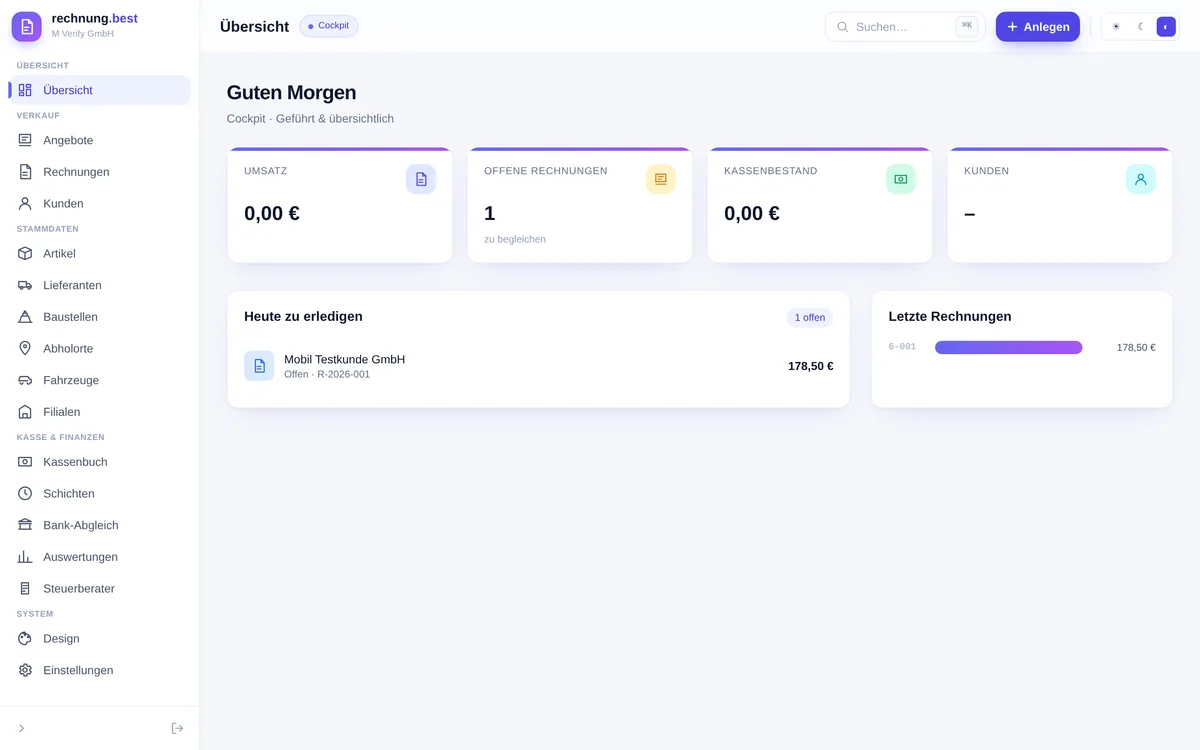Click the Kassenbestand 0,00 € value
Image resolution: width=1200 pixels, height=750 pixels.
[752, 213]
